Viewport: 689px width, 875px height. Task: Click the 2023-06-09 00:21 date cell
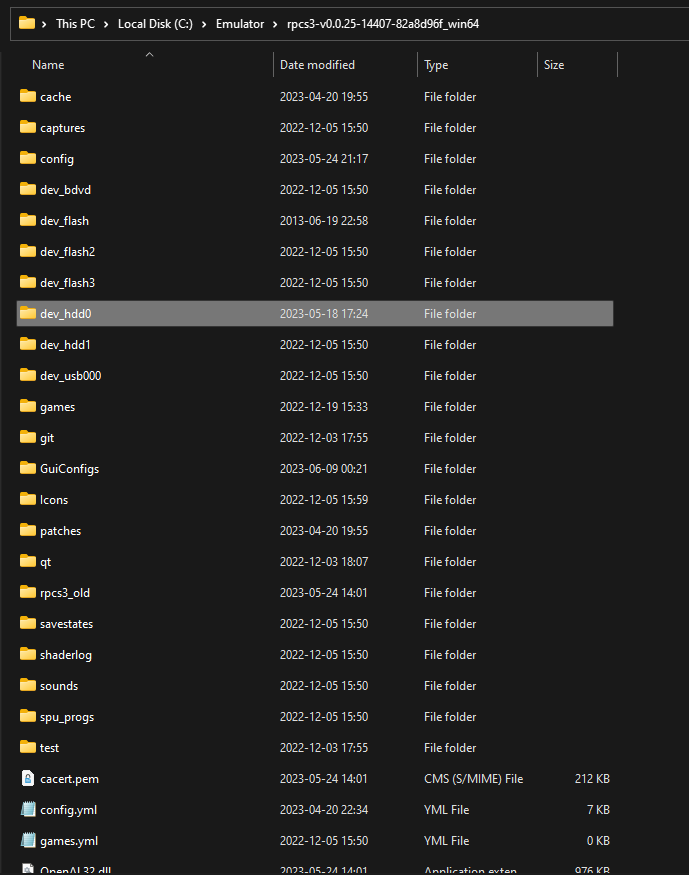click(x=324, y=469)
